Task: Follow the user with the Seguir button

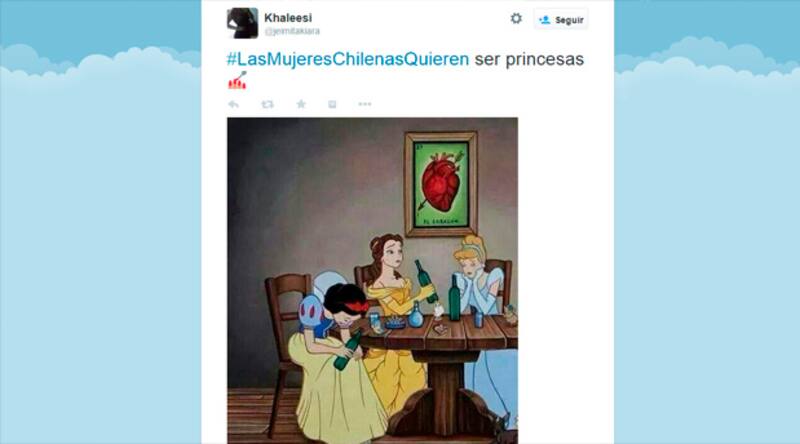Action: click(561, 20)
